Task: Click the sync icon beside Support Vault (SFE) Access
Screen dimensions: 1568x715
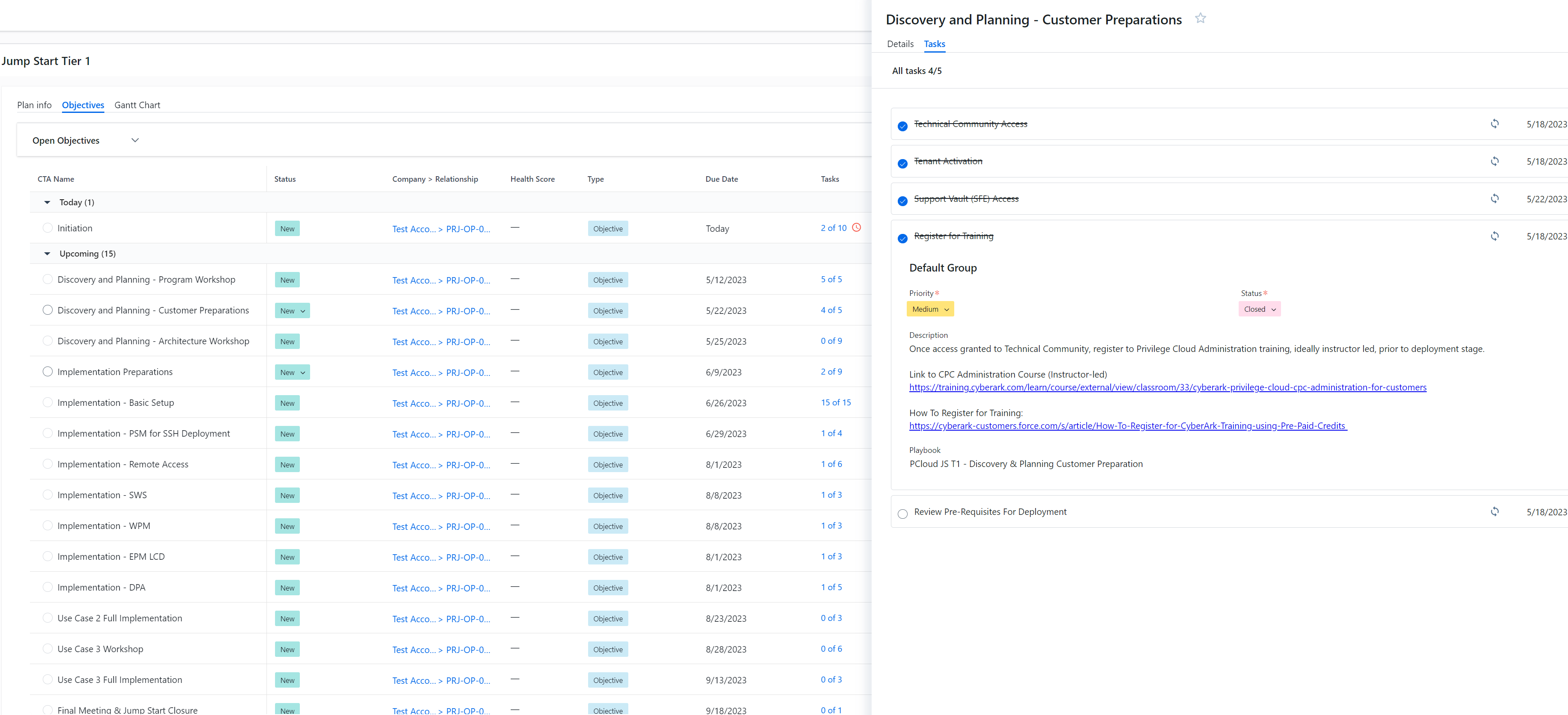Action: [x=1495, y=198]
